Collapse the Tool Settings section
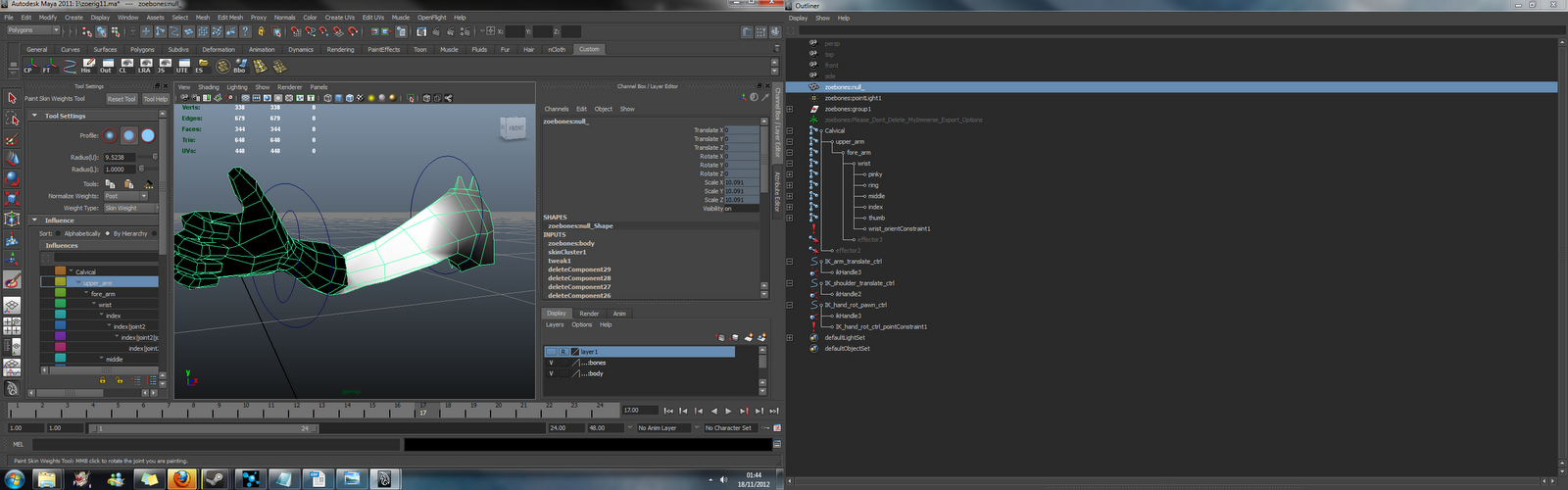The image size is (1568, 490). coord(35,116)
